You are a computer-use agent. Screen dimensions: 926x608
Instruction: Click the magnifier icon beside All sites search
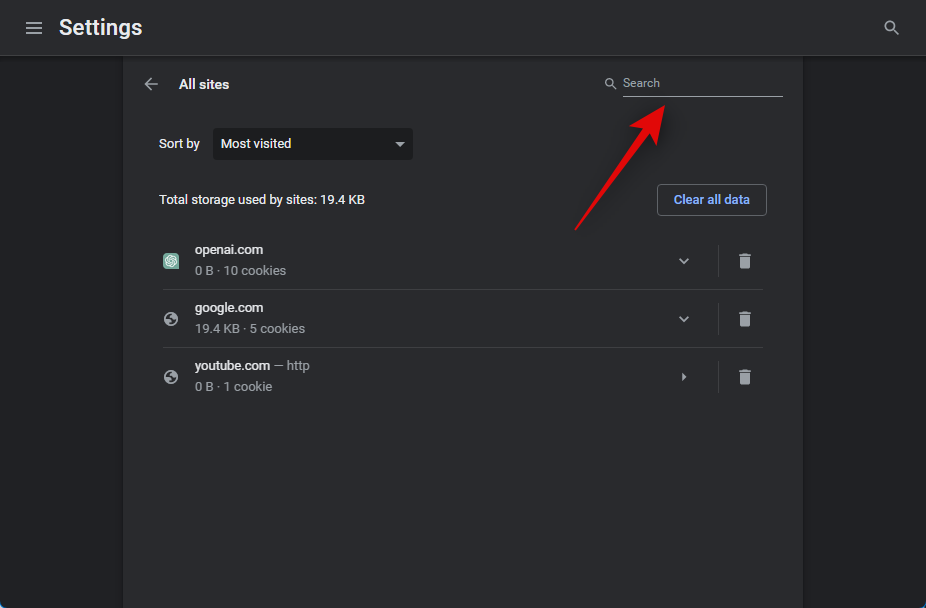tap(610, 84)
